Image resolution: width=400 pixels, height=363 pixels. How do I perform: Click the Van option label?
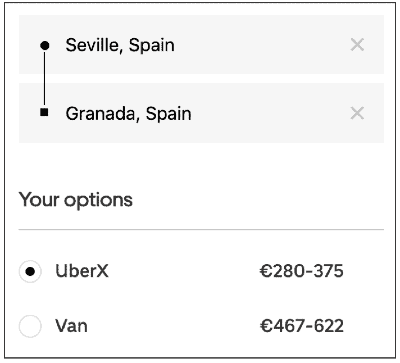click(x=71, y=326)
